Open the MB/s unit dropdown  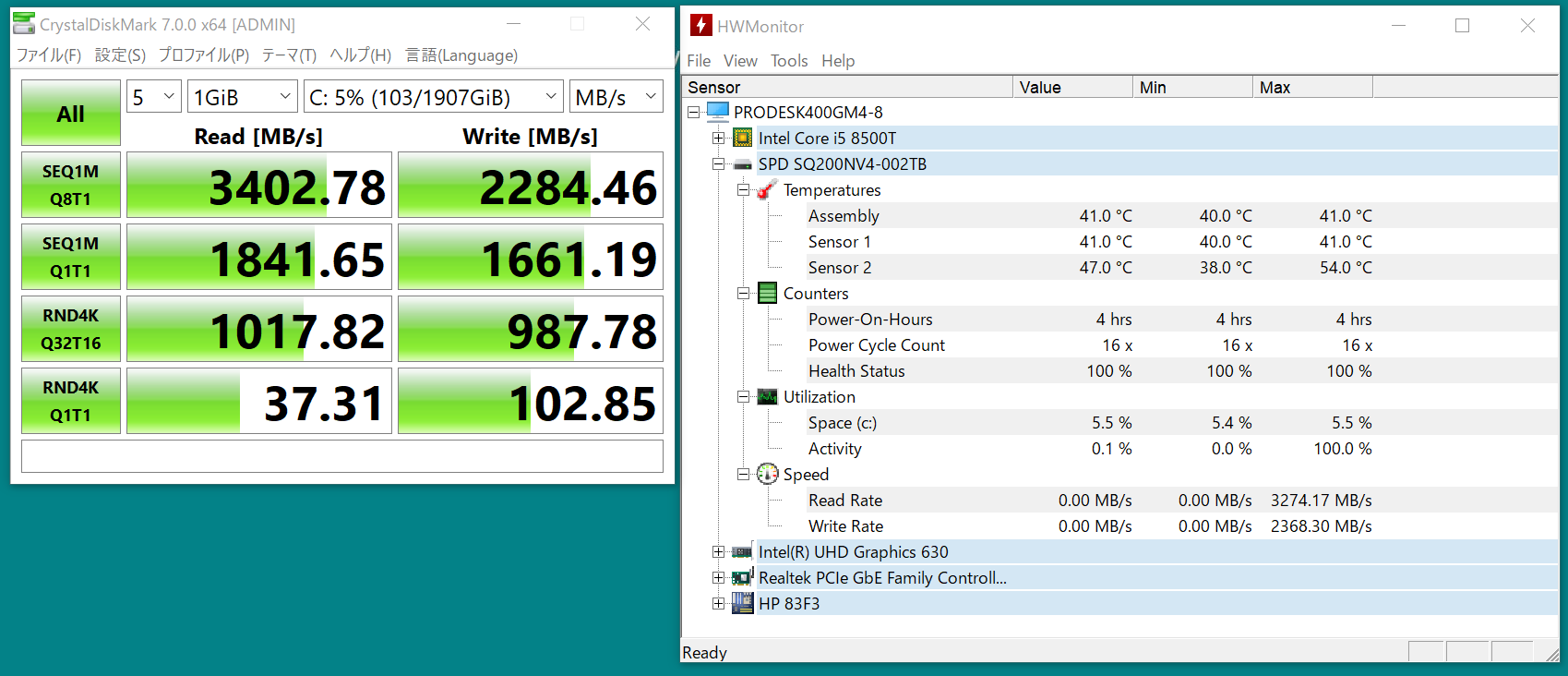[x=616, y=96]
